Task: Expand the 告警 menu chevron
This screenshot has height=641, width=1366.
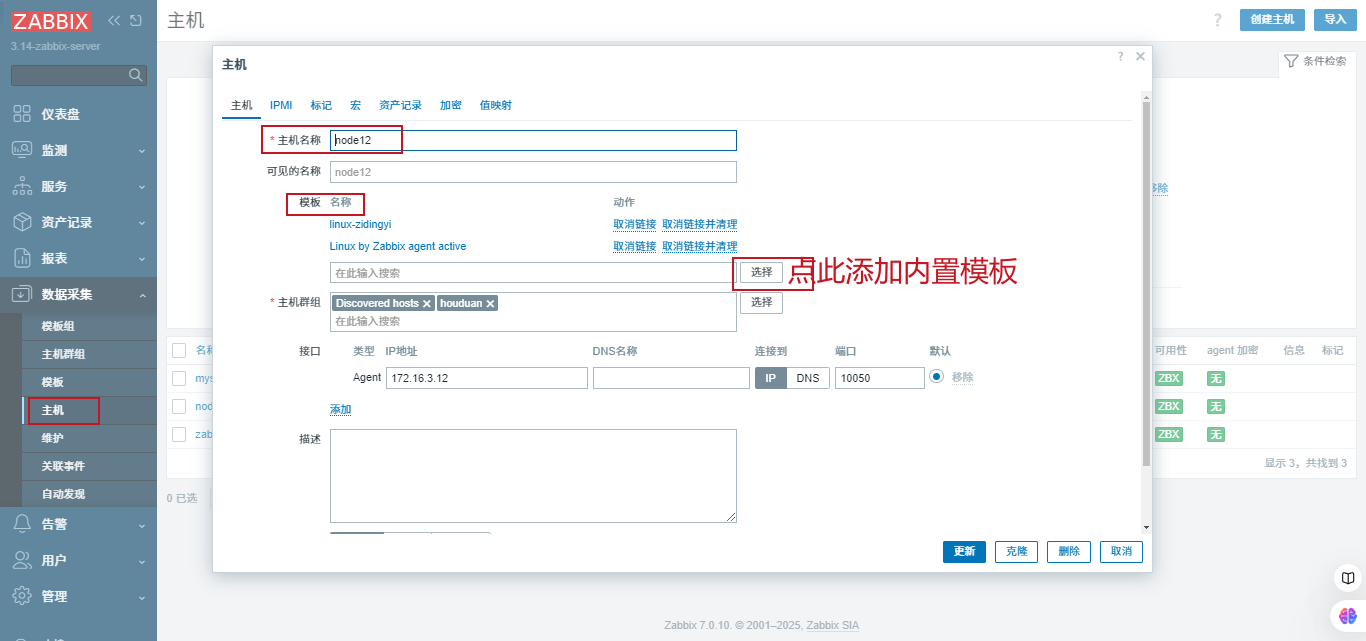Action: point(141,525)
